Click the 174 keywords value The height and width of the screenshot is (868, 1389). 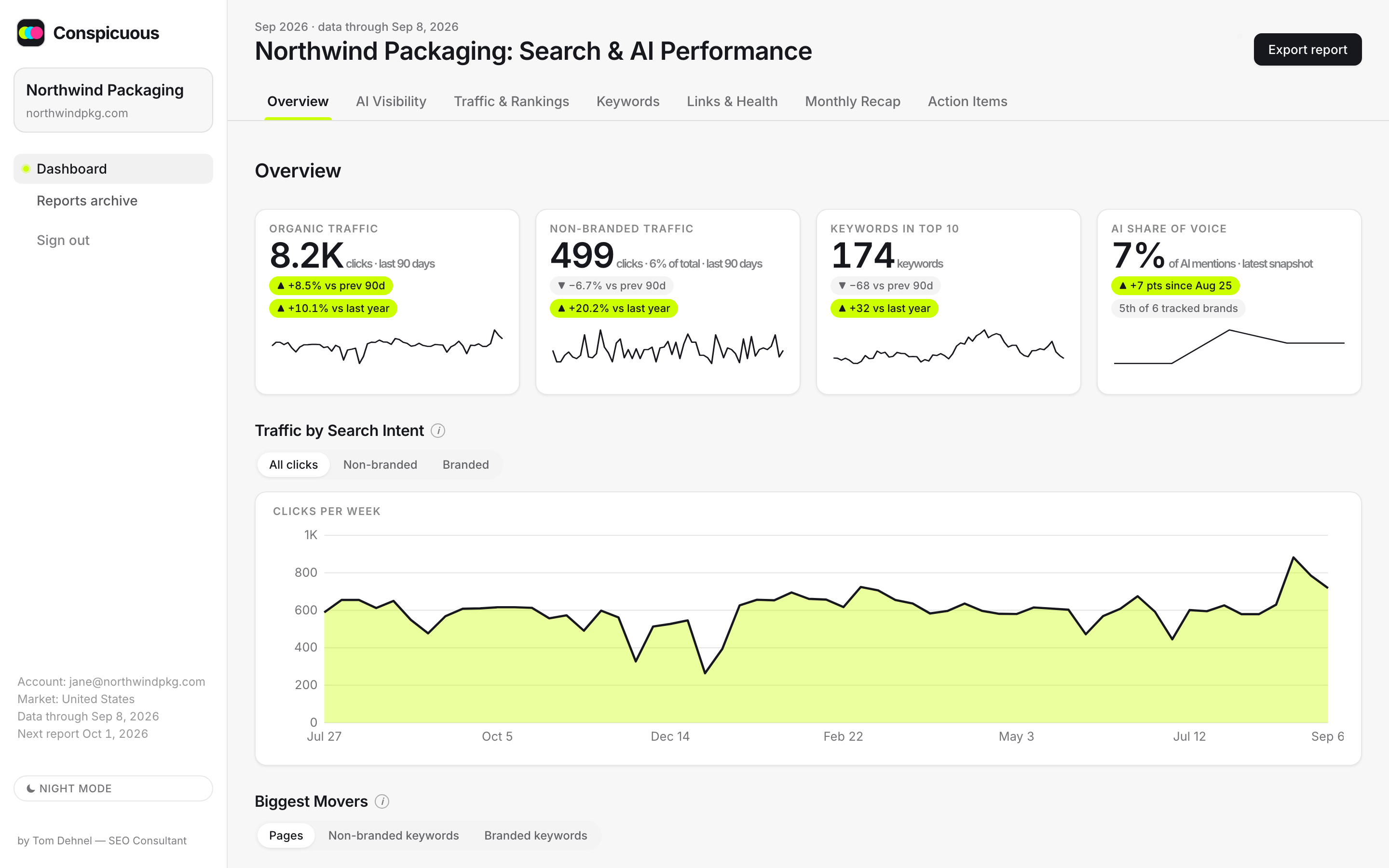click(x=863, y=256)
